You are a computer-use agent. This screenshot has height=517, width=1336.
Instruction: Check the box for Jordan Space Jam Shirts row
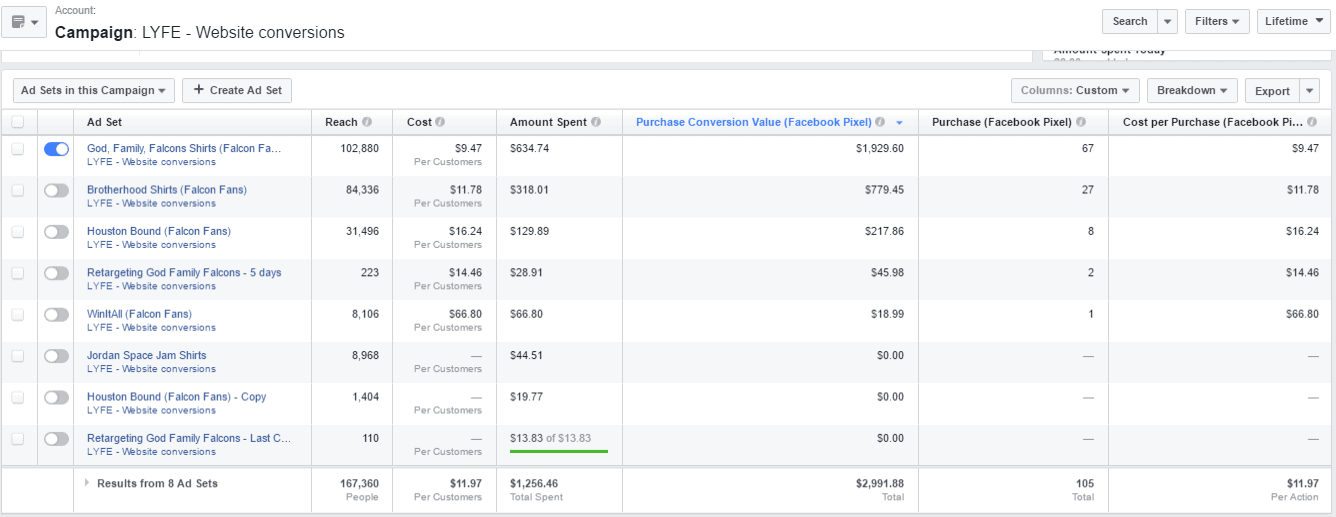(17, 356)
